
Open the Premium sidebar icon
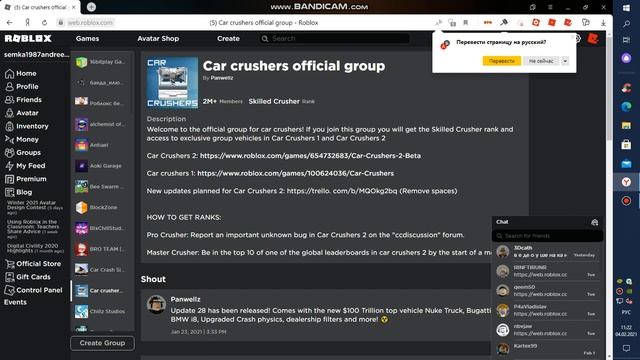pos(9,179)
